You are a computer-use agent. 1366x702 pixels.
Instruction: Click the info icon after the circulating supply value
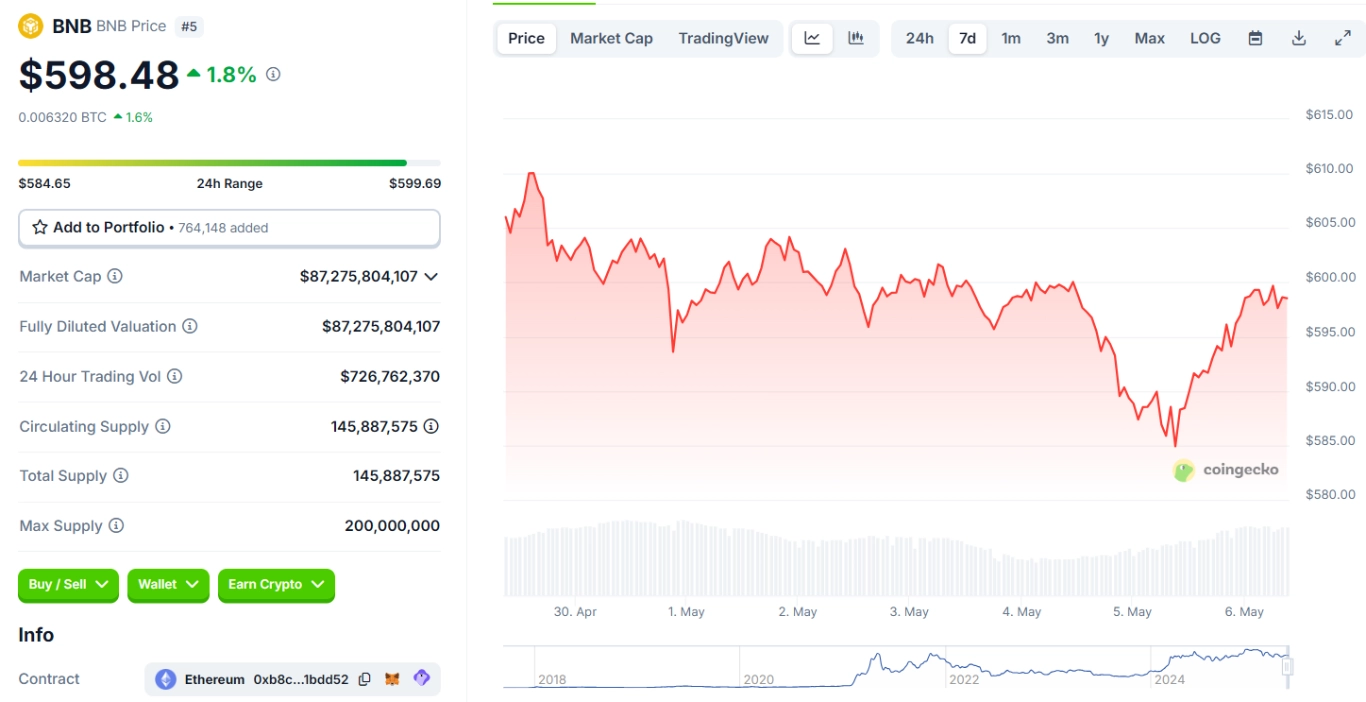(x=431, y=426)
